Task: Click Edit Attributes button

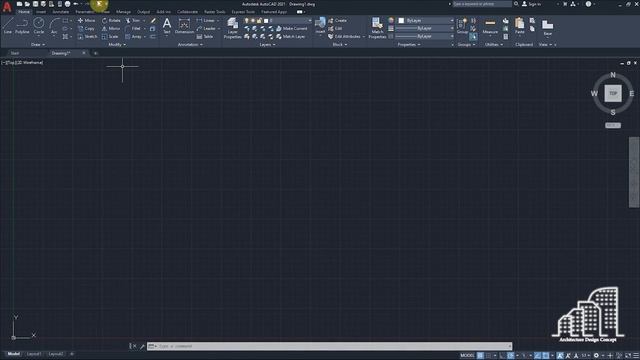Action: point(344,37)
